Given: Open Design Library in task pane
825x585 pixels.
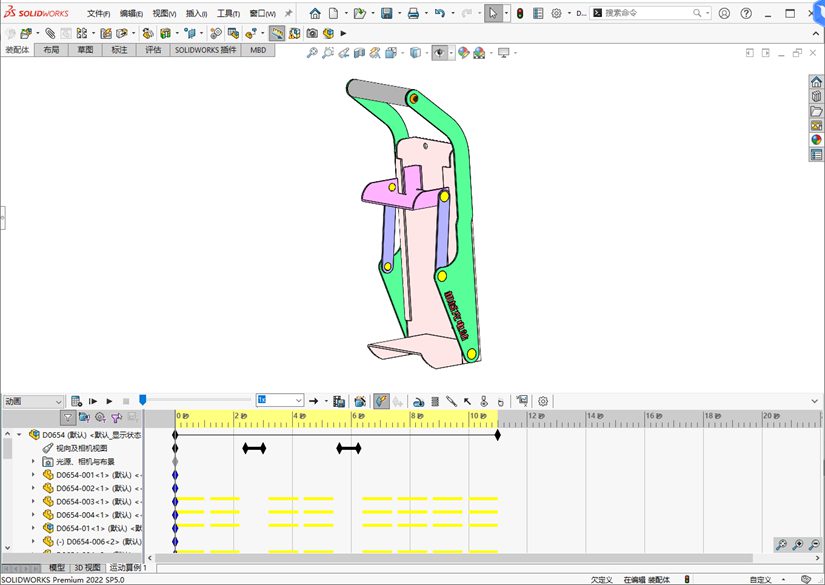Looking at the screenshot, I should coord(816,97).
